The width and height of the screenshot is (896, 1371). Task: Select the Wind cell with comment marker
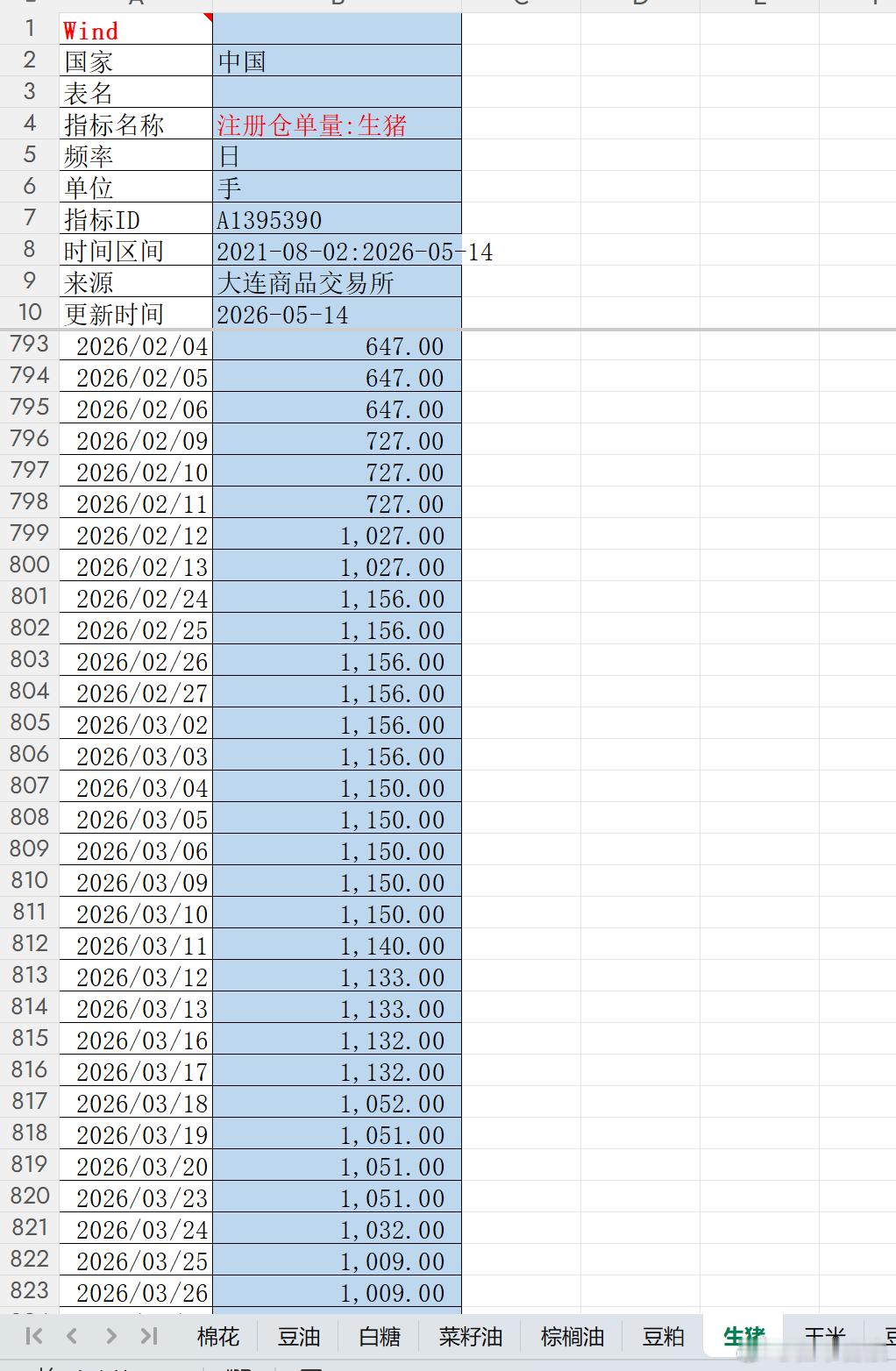[136, 29]
